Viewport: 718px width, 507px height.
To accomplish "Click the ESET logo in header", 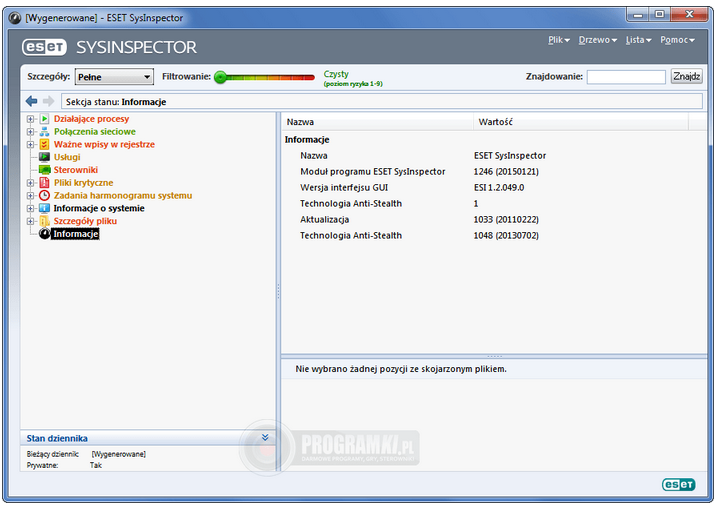I will tap(44, 47).
